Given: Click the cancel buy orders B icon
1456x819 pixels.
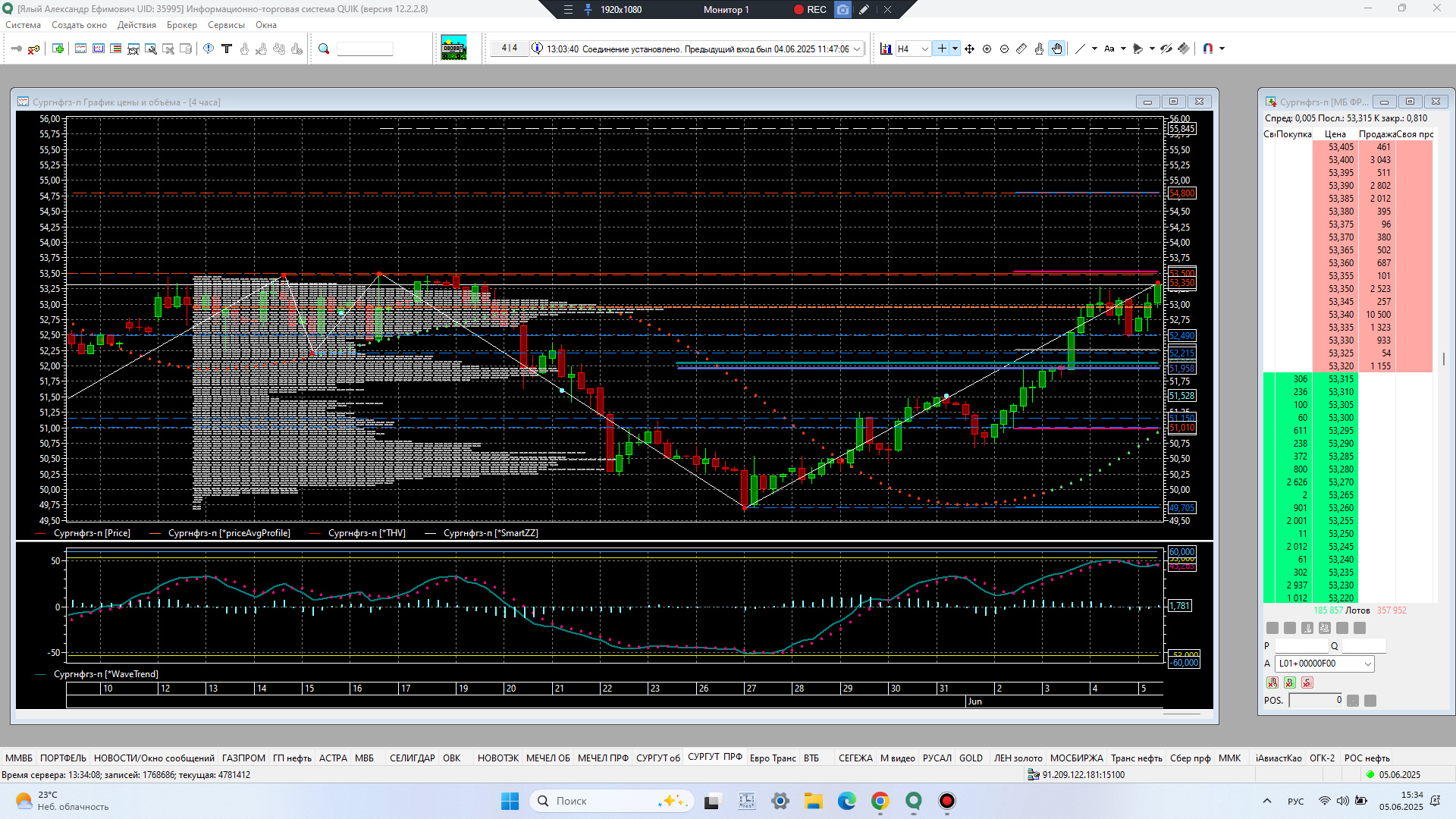Looking at the screenshot, I should tap(1289, 682).
